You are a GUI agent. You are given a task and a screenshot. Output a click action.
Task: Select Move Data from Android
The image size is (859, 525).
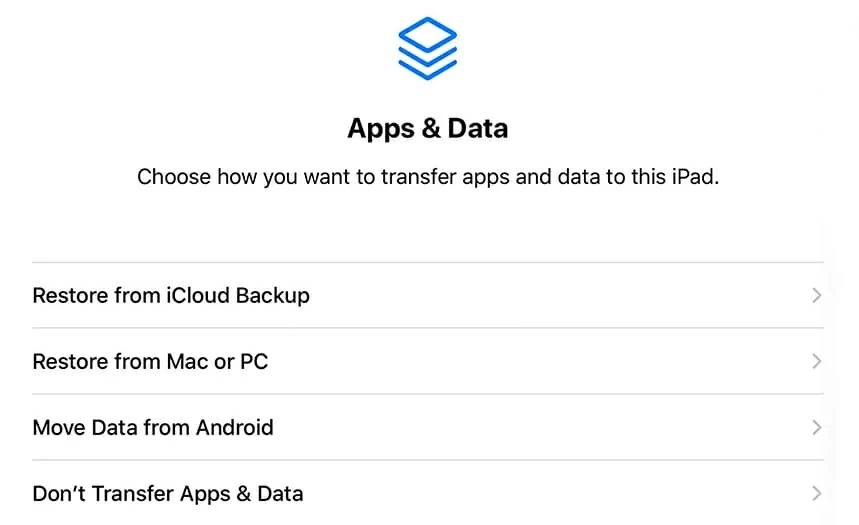click(400, 428)
